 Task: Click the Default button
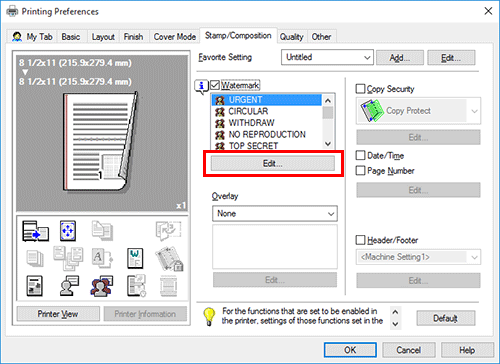(446, 318)
